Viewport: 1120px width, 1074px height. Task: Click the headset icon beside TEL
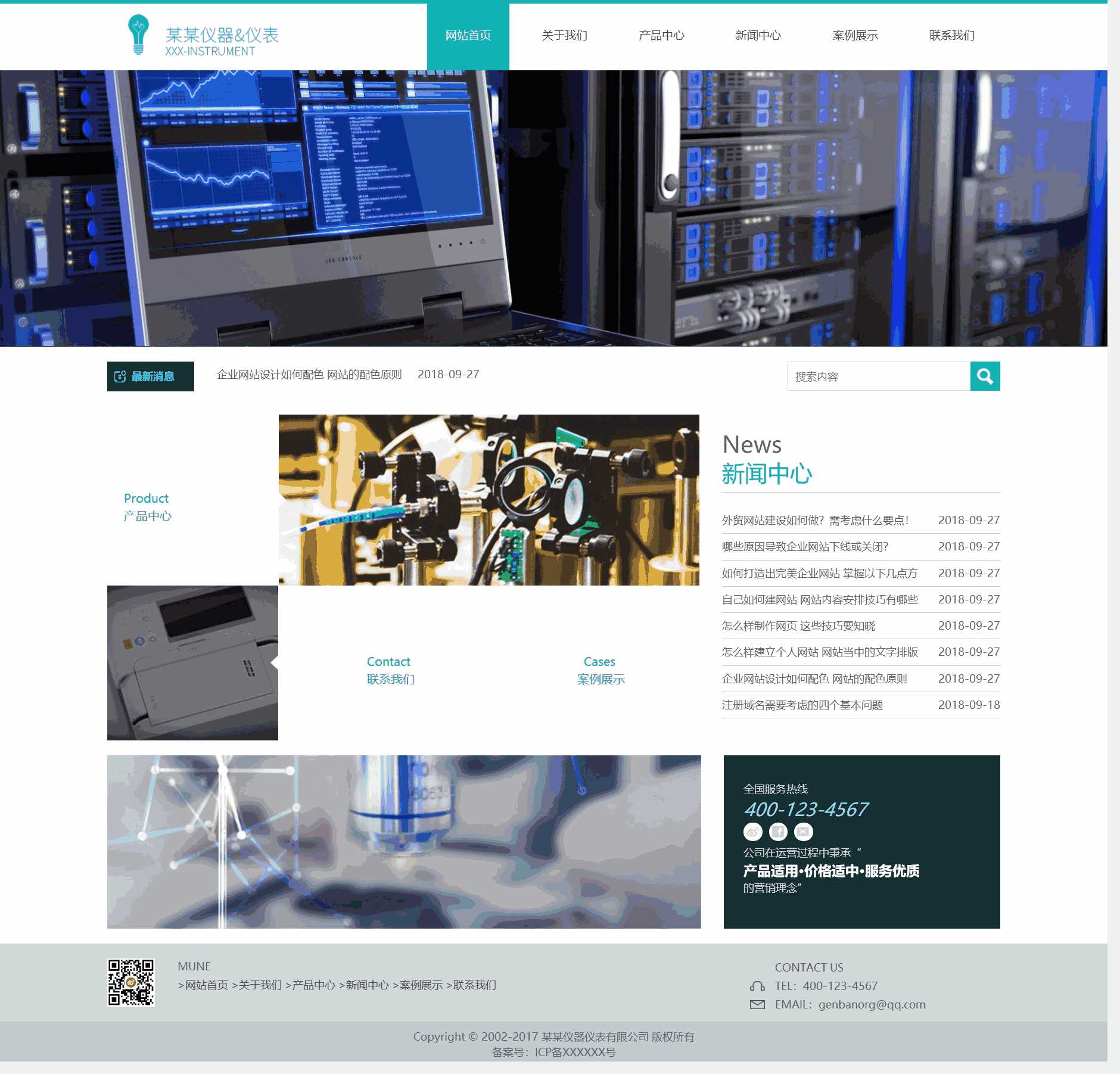[x=757, y=986]
